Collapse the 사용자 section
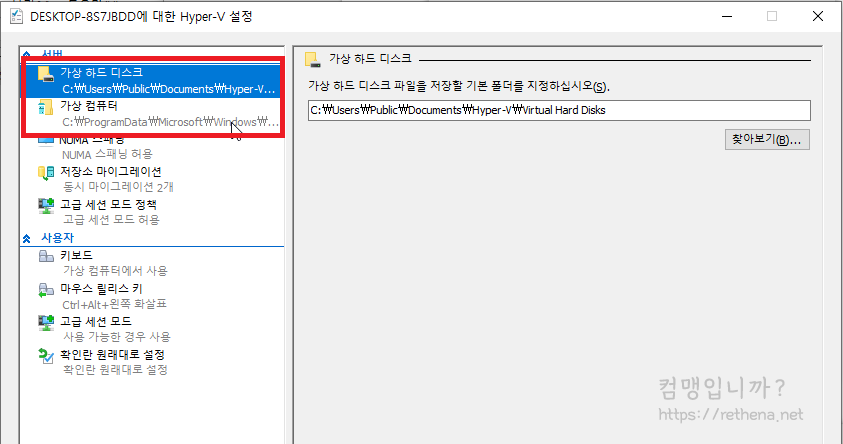843x444 pixels. (x=26, y=238)
